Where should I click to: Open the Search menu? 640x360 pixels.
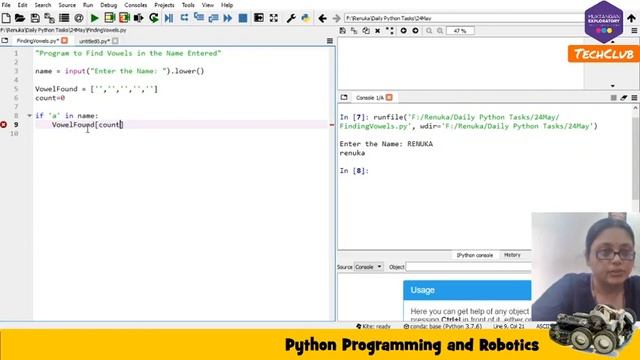[x=43, y=5]
